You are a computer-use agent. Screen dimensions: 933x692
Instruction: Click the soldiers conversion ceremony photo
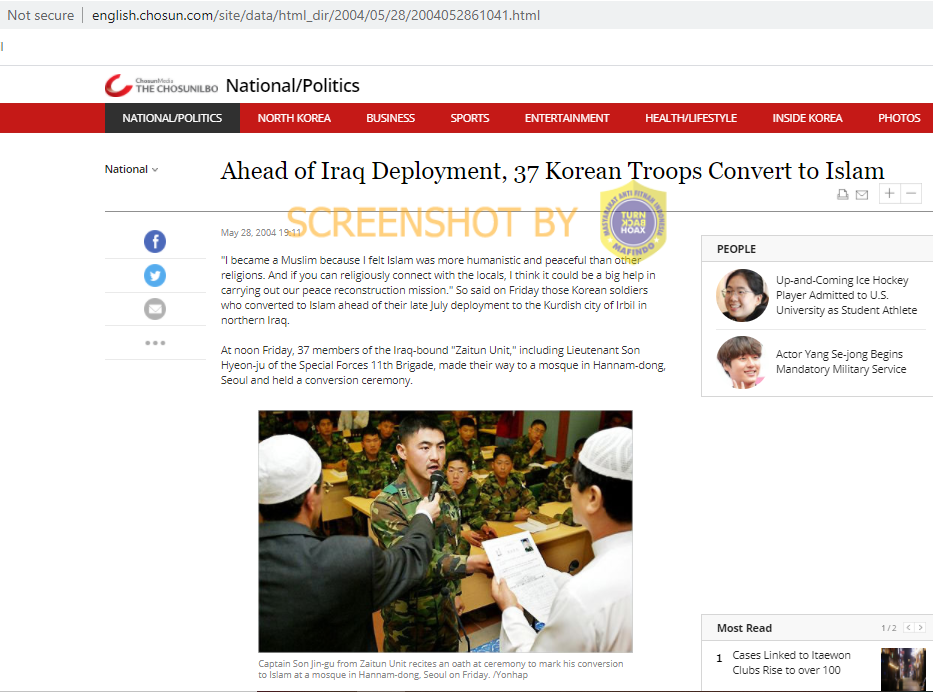coord(445,531)
